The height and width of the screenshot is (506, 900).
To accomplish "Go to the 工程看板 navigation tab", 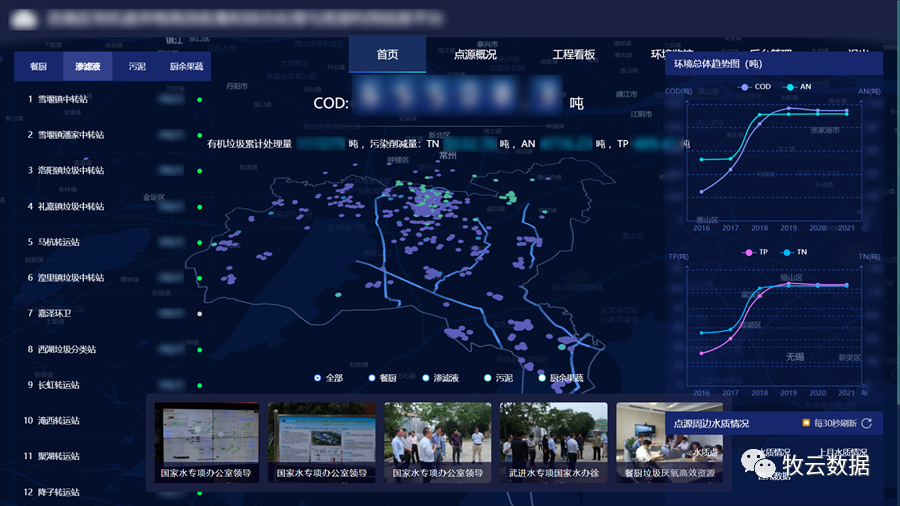I will pyautogui.click(x=574, y=55).
